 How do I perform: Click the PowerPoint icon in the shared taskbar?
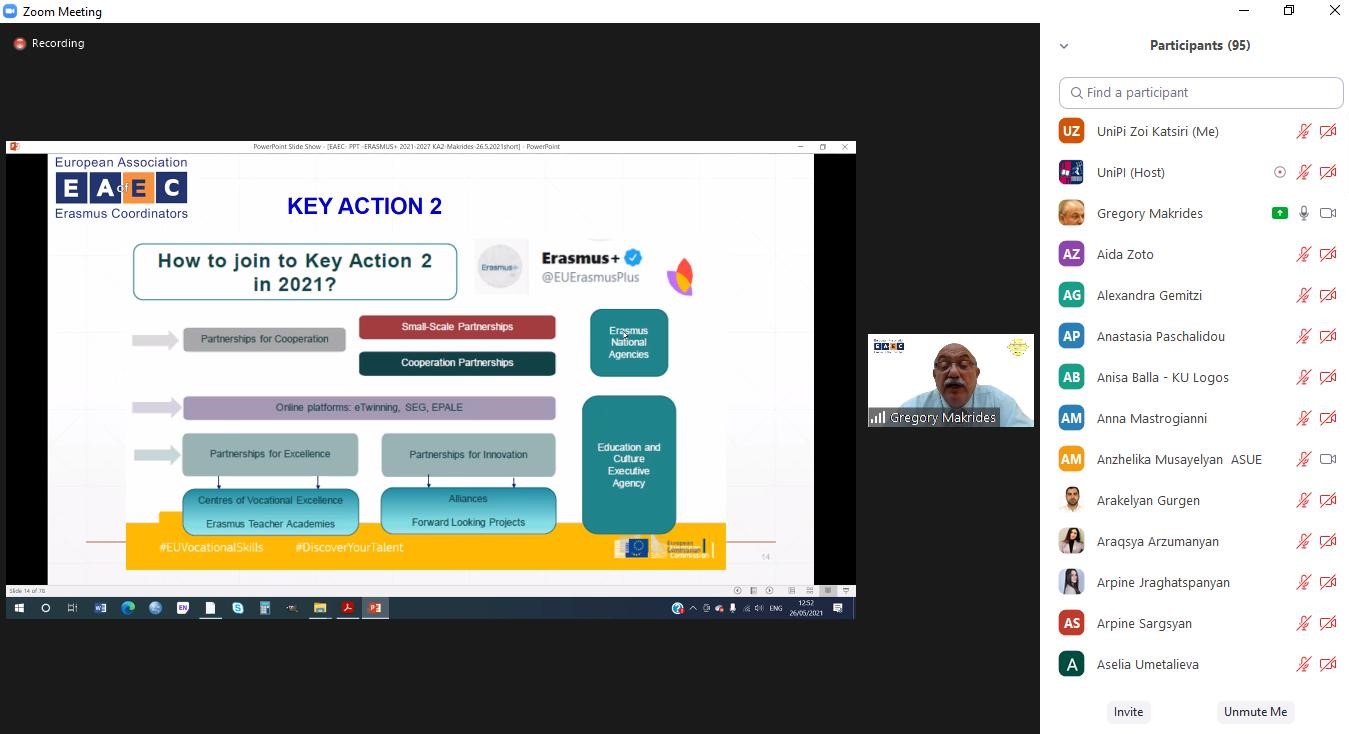375,608
